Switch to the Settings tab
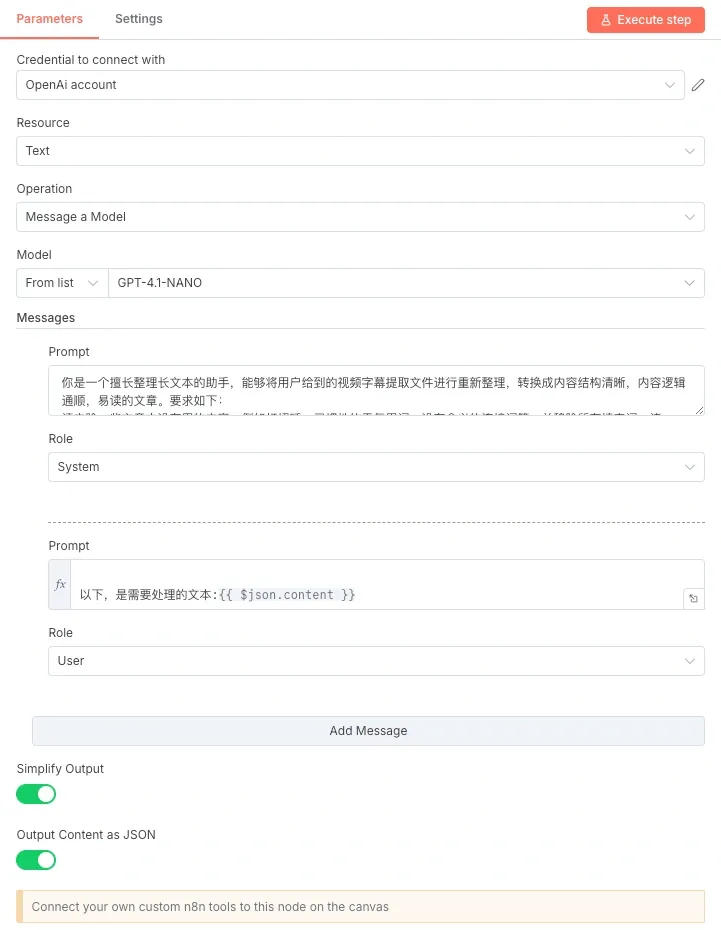The height and width of the screenshot is (930, 721). [139, 19]
